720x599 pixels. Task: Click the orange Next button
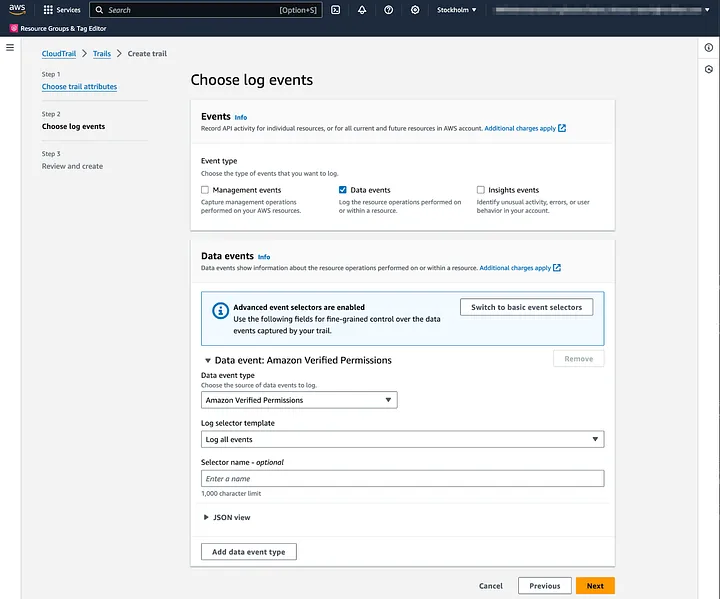tap(595, 586)
